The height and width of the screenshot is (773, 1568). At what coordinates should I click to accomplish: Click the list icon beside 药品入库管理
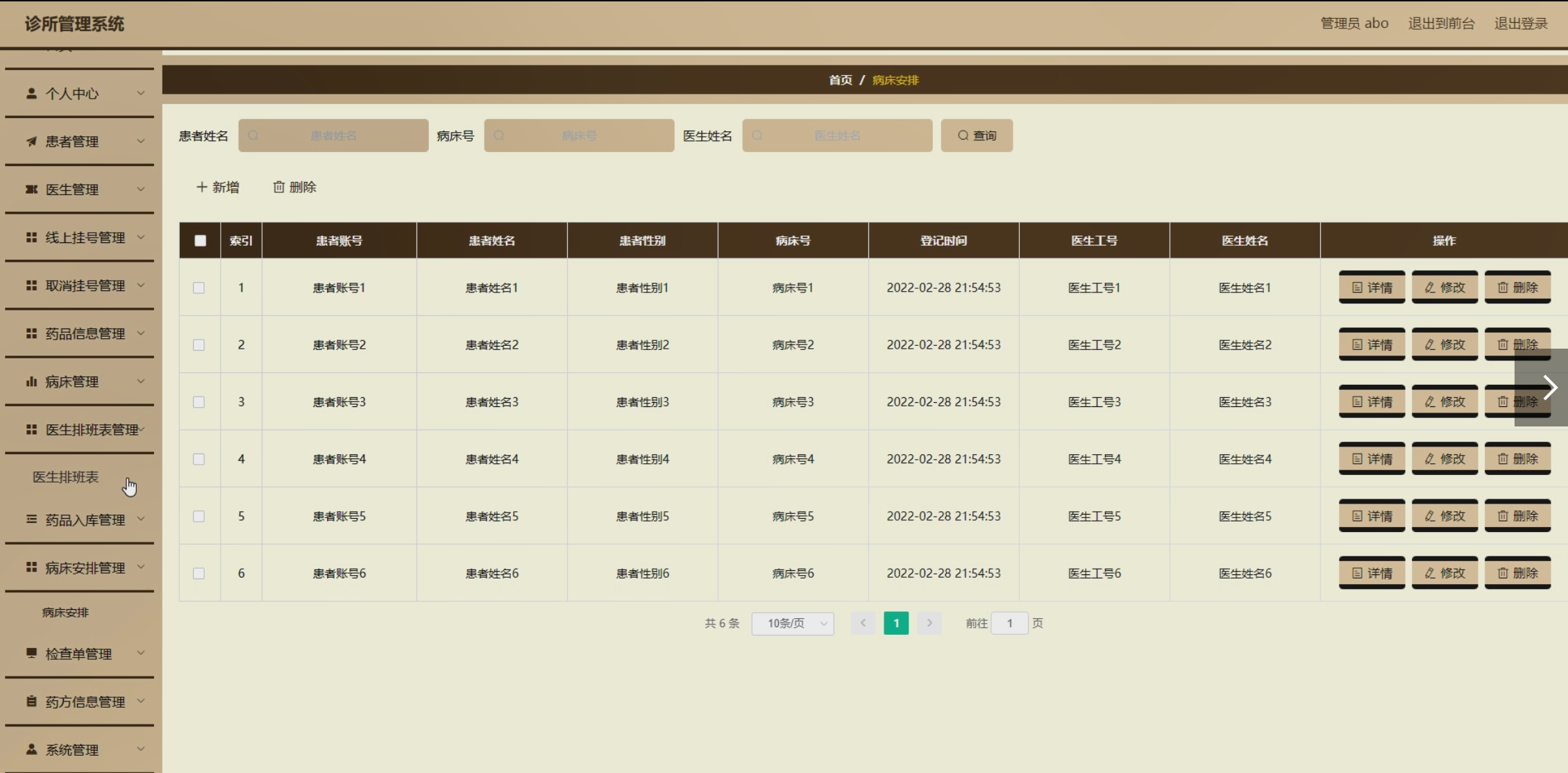click(x=31, y=520)
